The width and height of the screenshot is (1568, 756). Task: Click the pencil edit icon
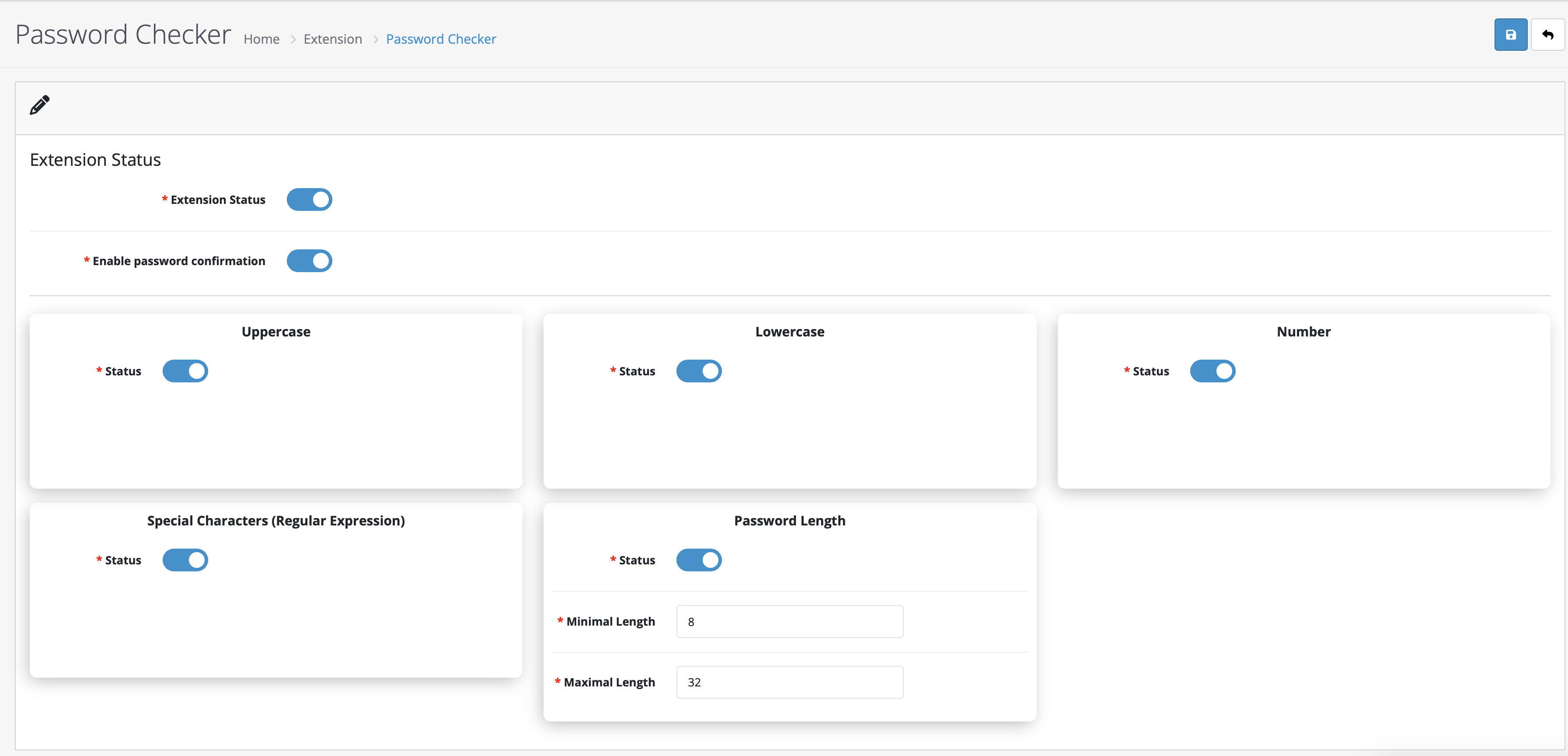coord(39,105)
